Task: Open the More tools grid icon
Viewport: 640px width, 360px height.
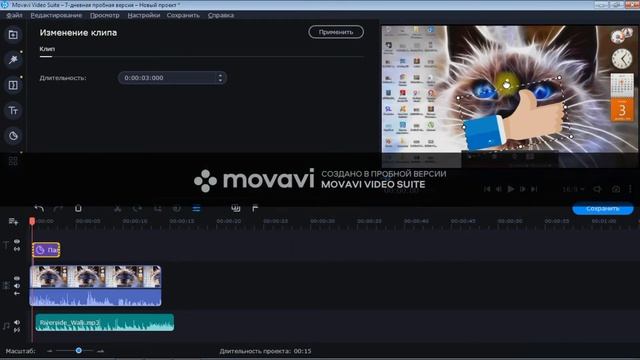Action: point(13,161)
